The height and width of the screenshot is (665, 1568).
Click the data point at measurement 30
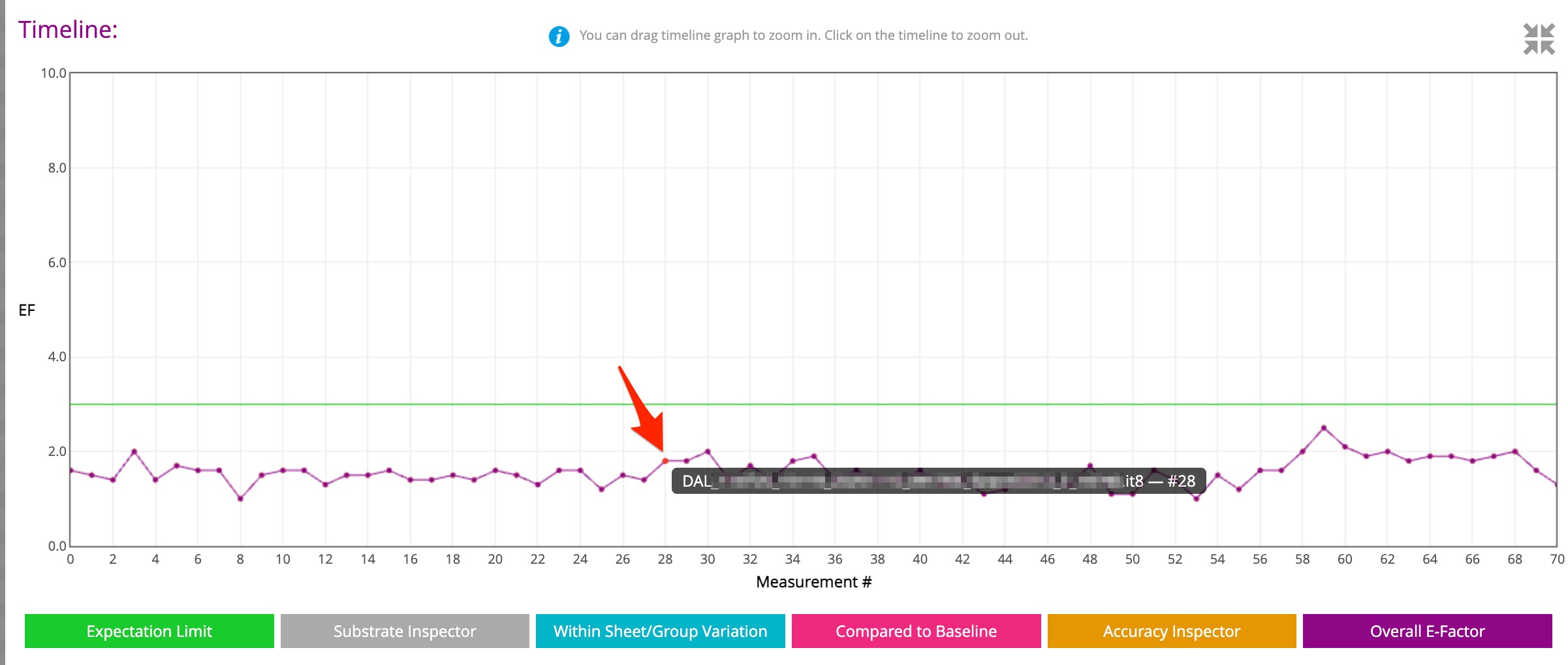(x=708, y=451)
